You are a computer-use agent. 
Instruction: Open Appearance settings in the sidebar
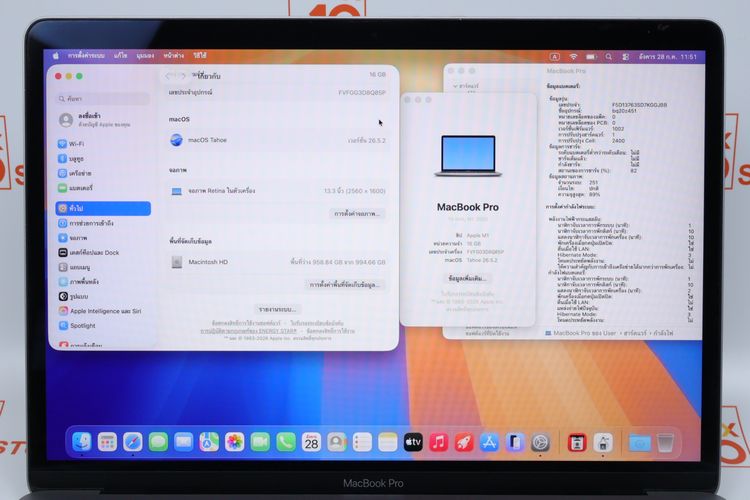pos(74,297)
